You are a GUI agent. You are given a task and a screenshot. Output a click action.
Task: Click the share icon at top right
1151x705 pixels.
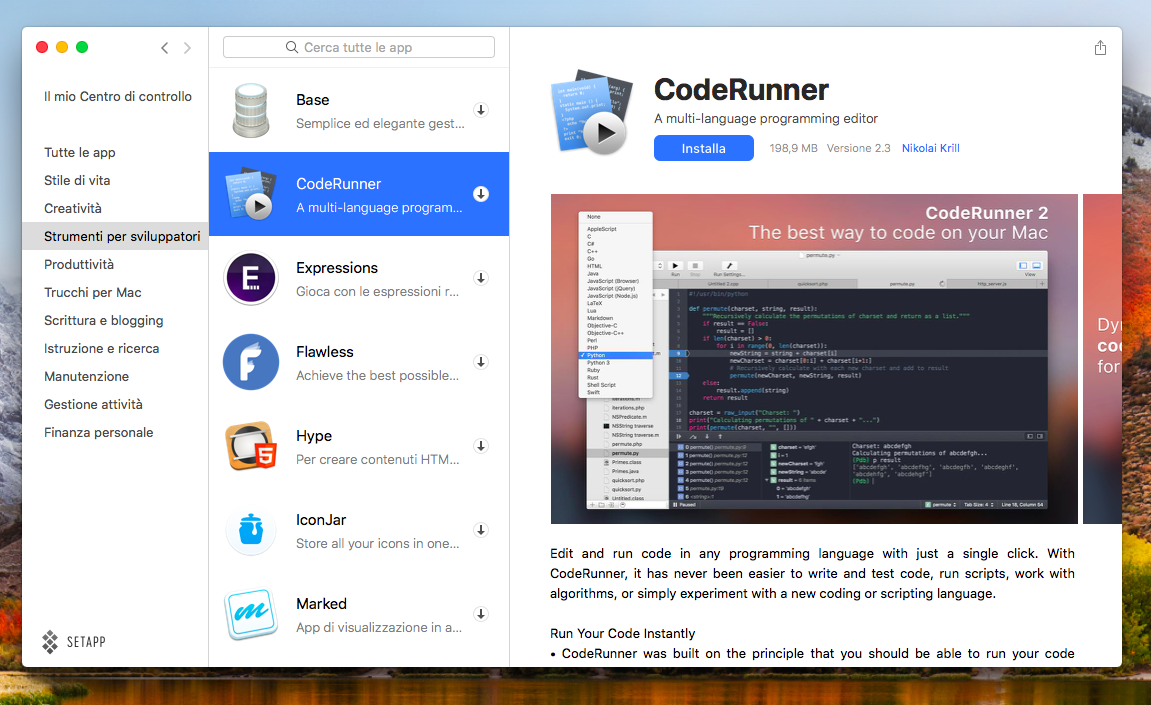coord(1100,48)
